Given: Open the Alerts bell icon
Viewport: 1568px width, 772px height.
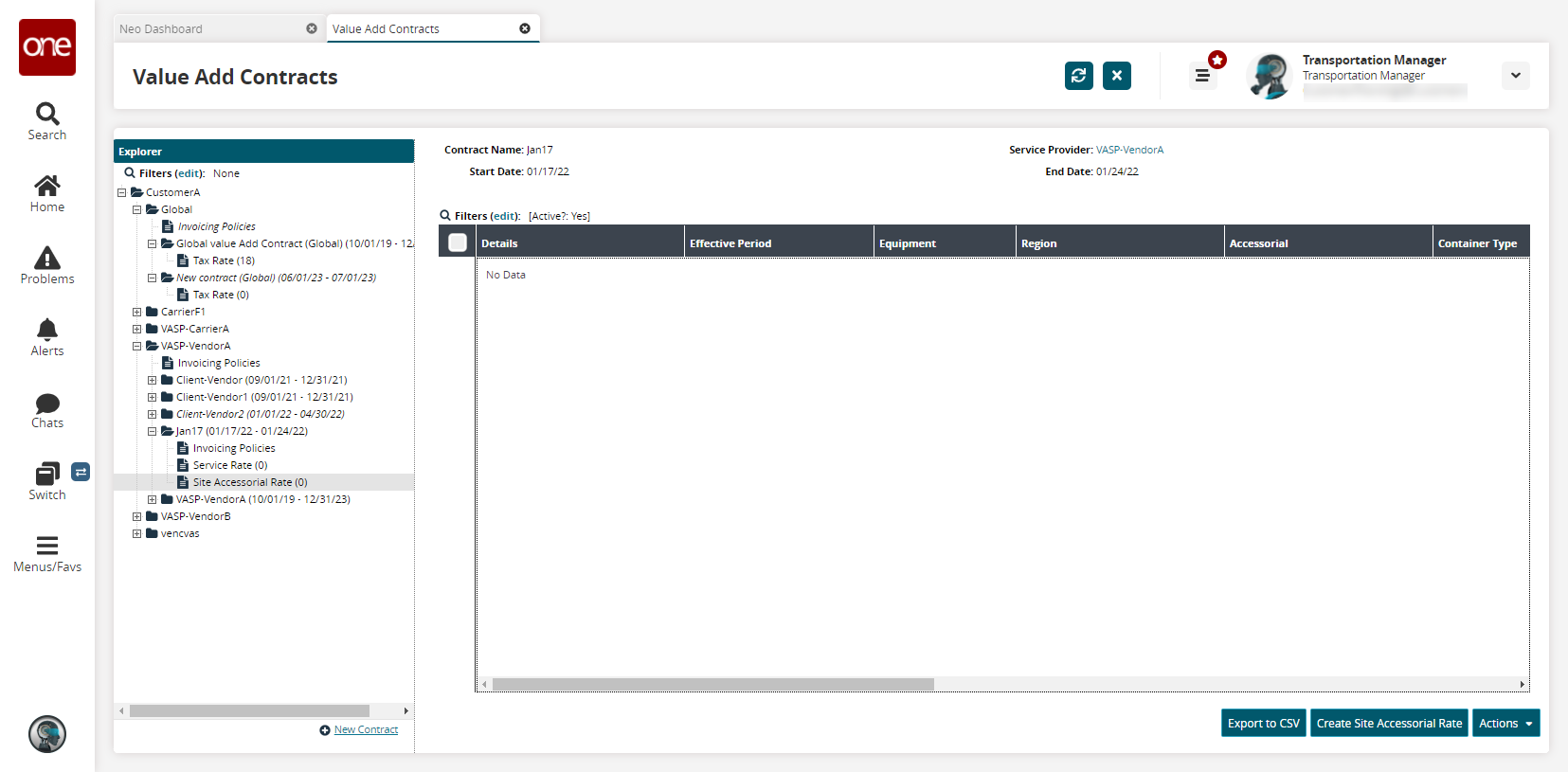Looking at the screenshot, I should [x=47, y=330].
